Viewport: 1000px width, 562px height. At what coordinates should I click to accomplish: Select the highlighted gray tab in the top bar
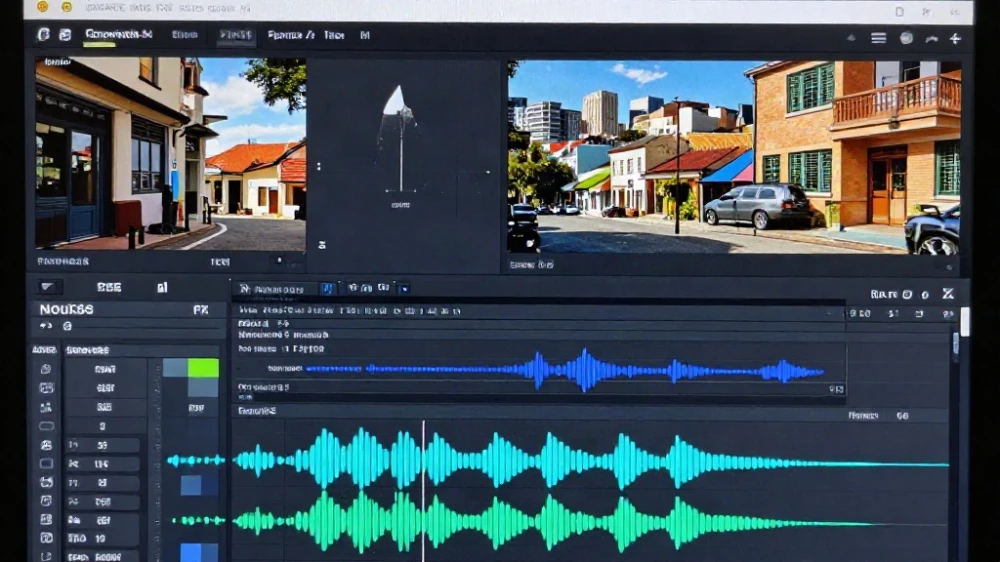coord(235,35)
